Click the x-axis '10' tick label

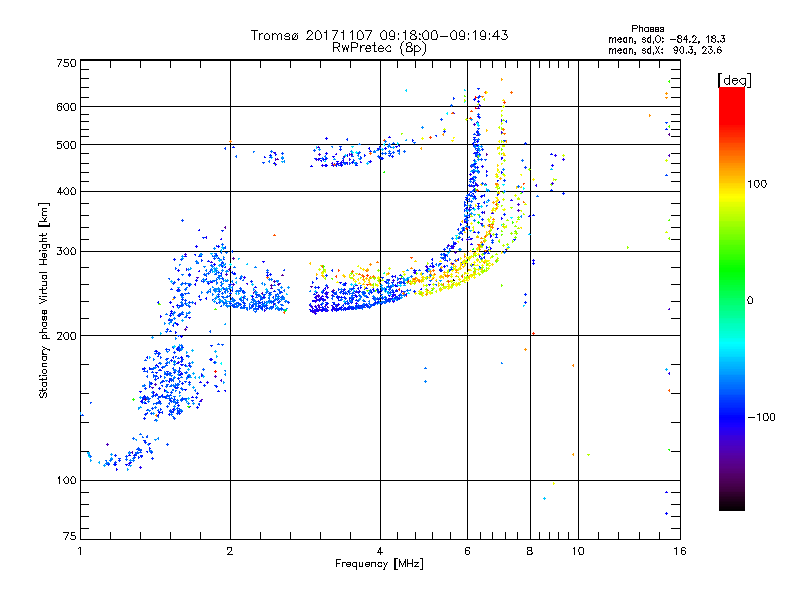coord(578,551)
